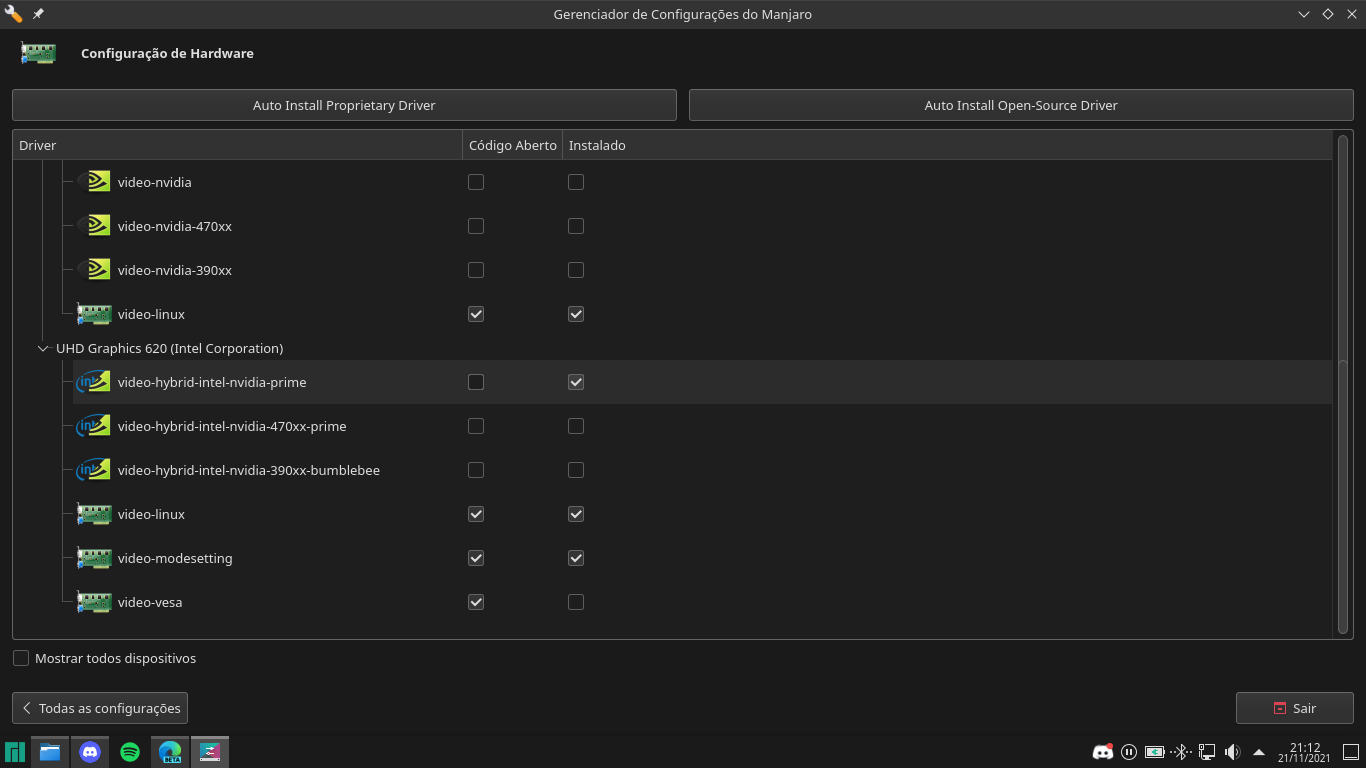Viewport: 1366px width, 768px height.
Task: Toggle Instalado checkbox for video-nvidia-390xx
Action: click(576, 270)
